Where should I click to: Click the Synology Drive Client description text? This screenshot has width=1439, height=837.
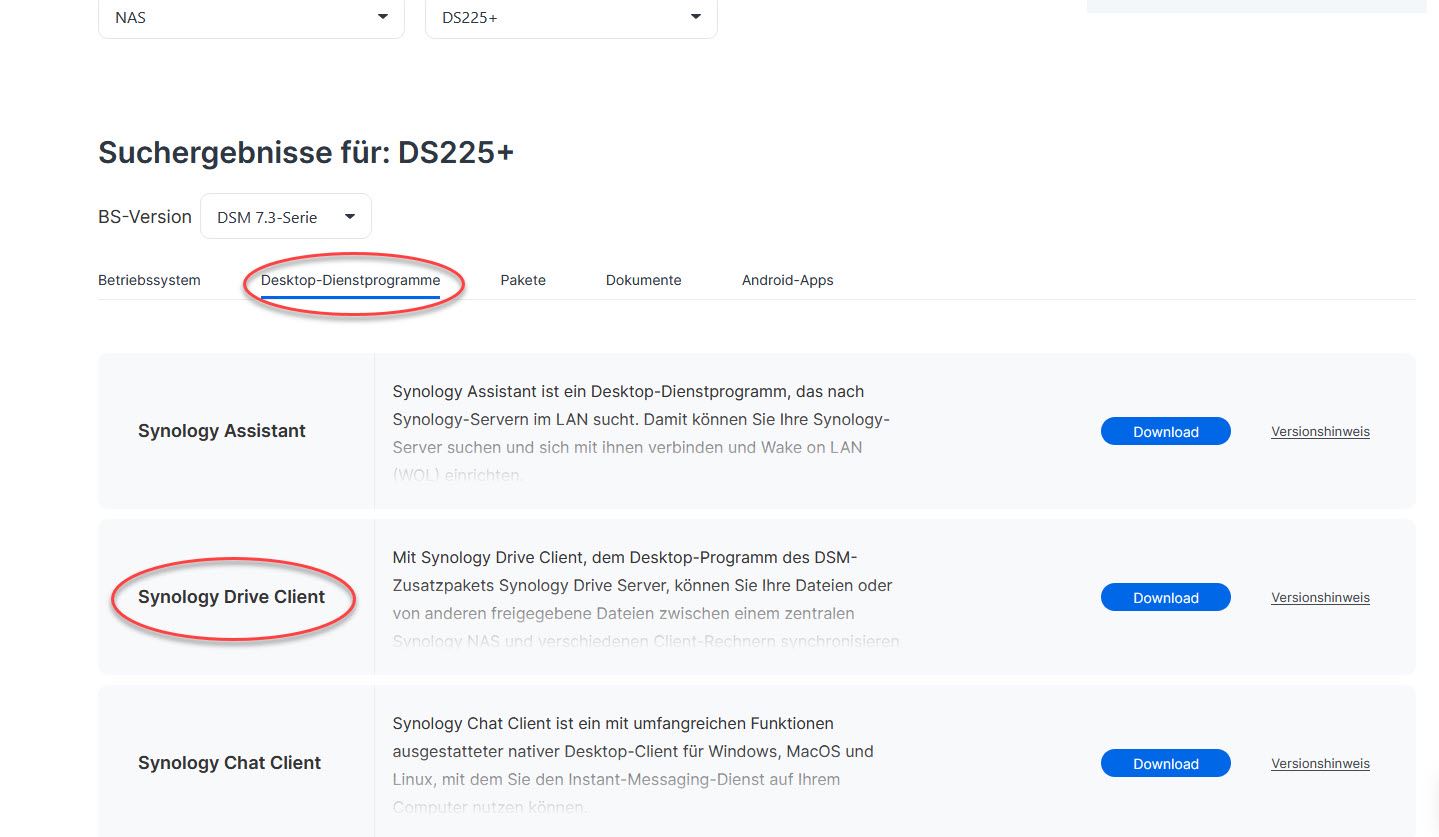(642, 585)
